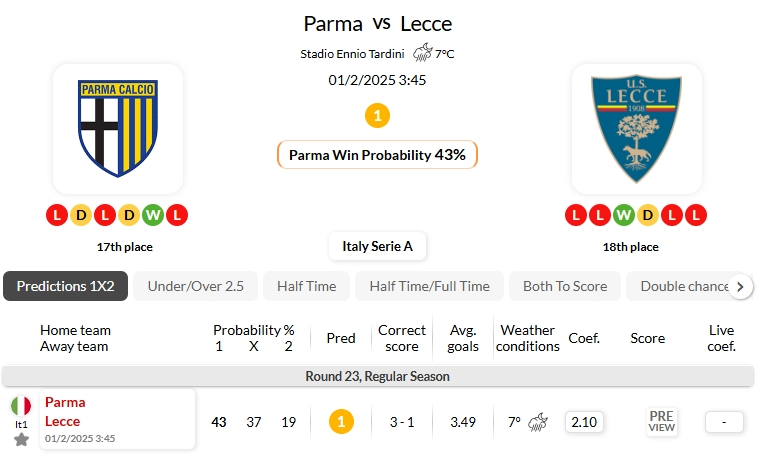Open the Predictions 1X2 tab

coord(65,286)
